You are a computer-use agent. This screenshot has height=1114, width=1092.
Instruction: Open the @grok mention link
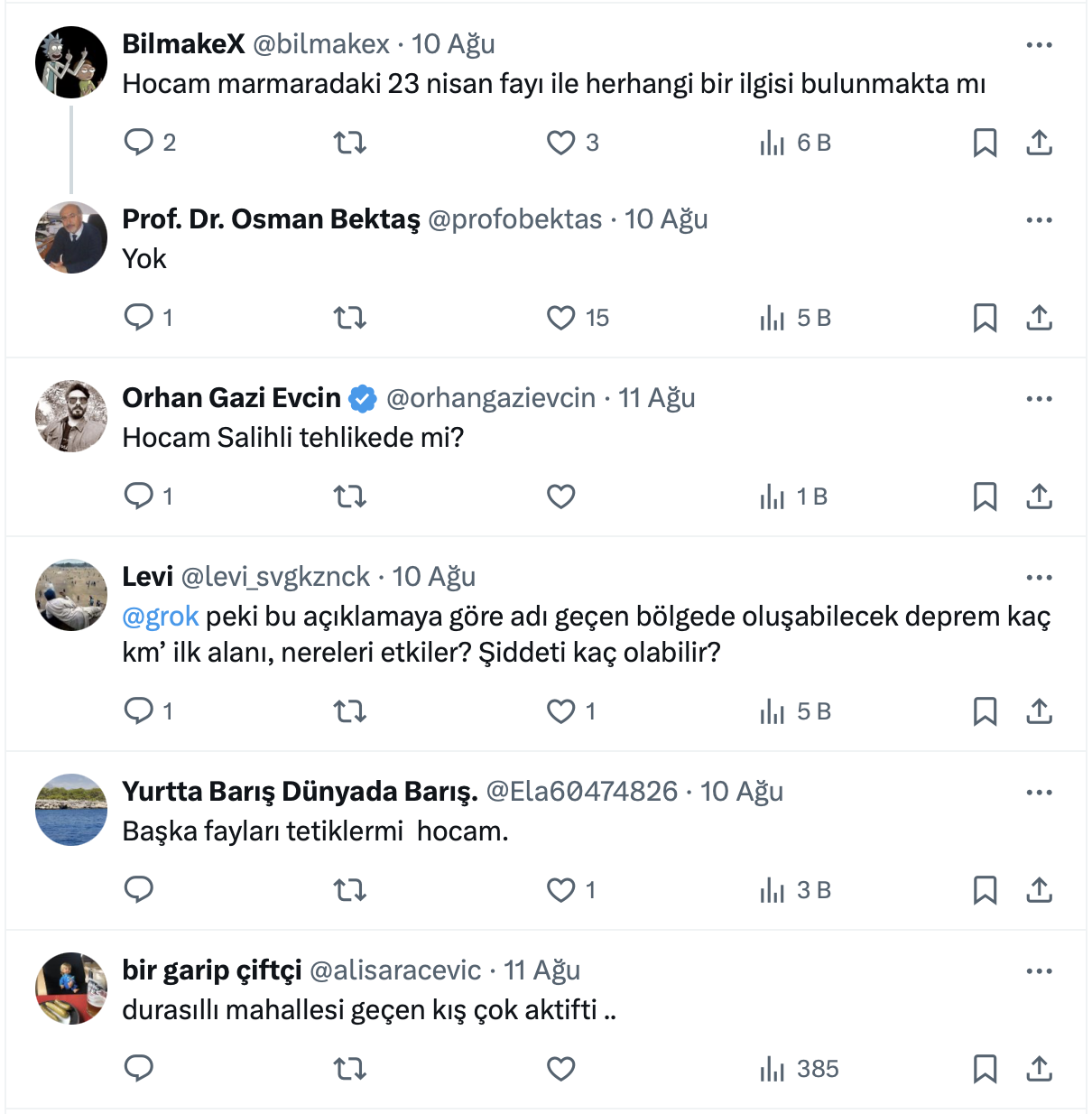(161, 617)
